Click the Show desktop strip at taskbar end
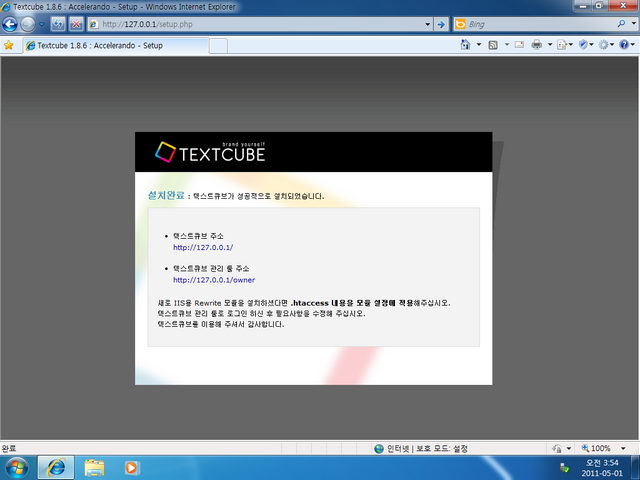 (x=635, y=468)
